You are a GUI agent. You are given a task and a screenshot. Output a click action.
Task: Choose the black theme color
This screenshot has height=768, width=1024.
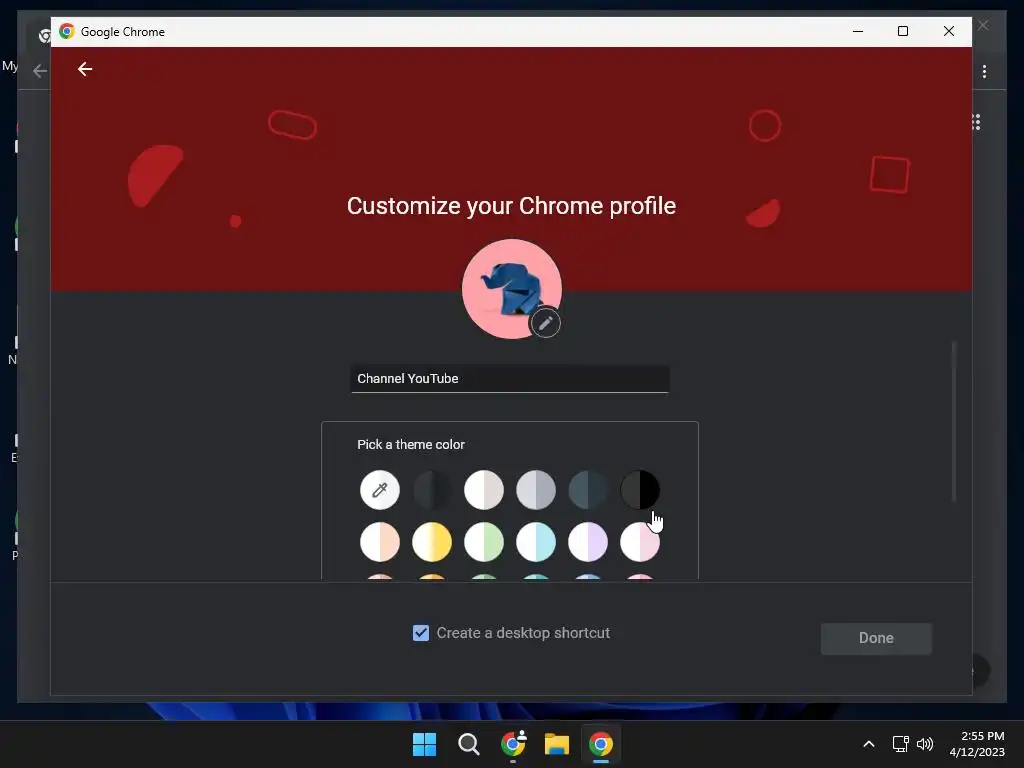point(640,490)
